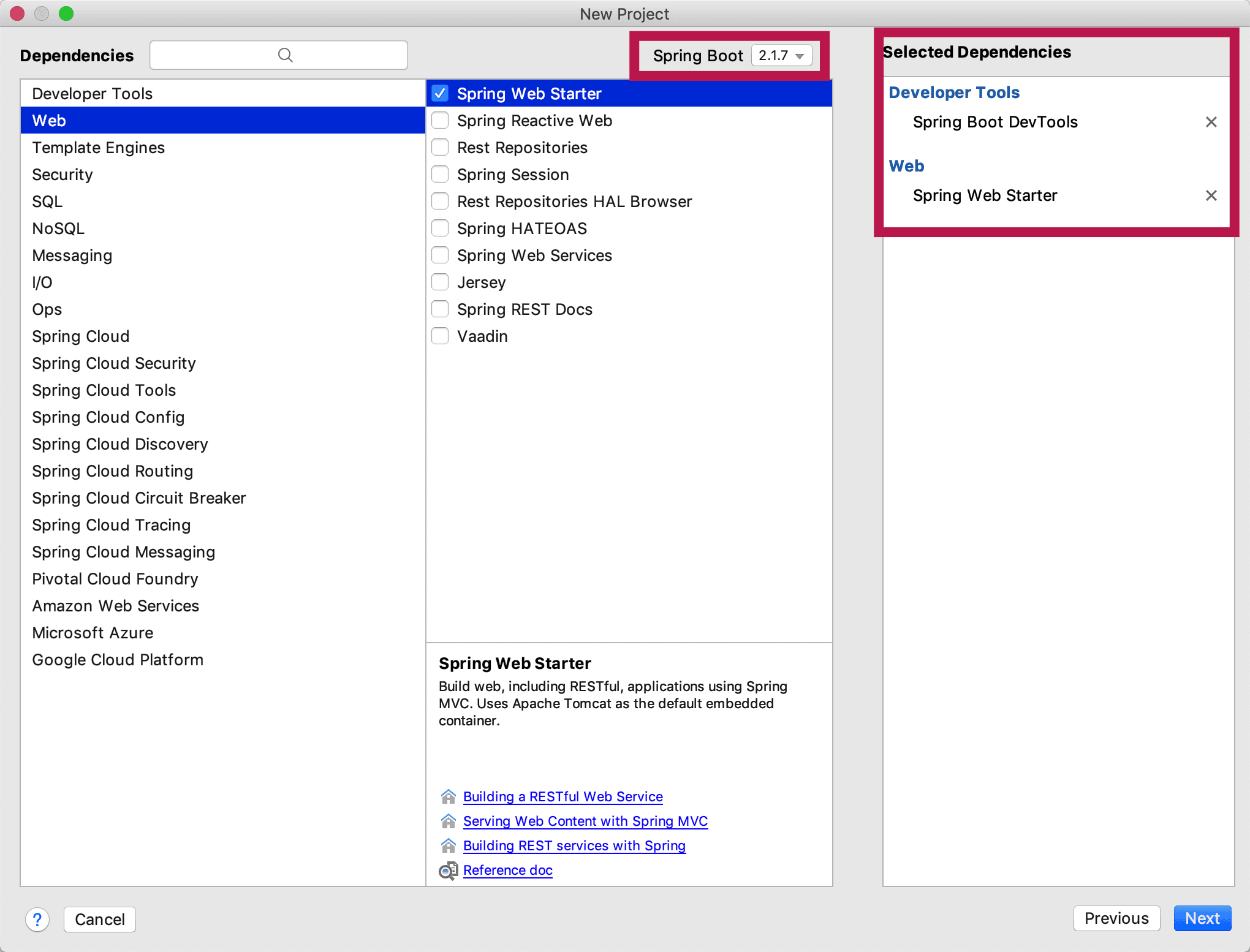Click house icon beside Serving Web Content link
Screen dimensions: 1250x952
pos(448,821)
